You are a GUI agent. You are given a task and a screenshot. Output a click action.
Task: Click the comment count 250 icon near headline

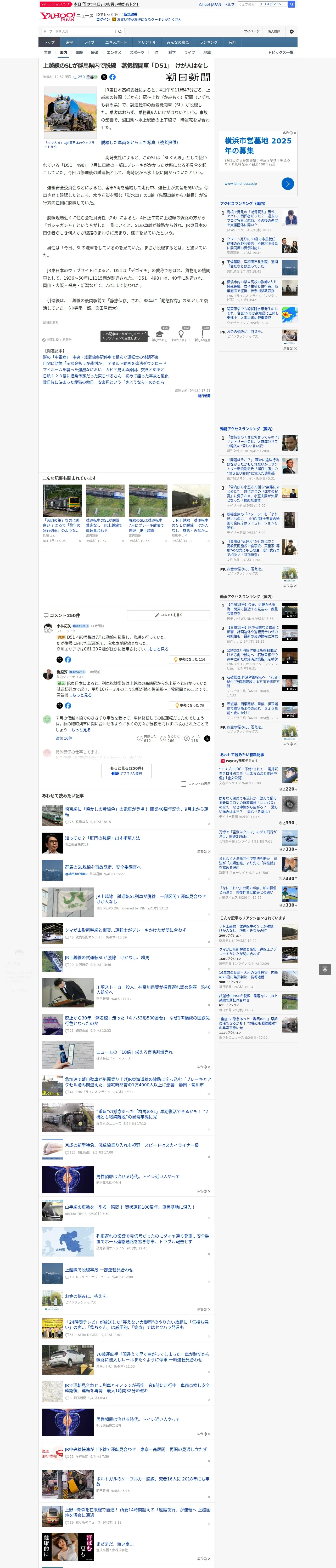(80, 77)
